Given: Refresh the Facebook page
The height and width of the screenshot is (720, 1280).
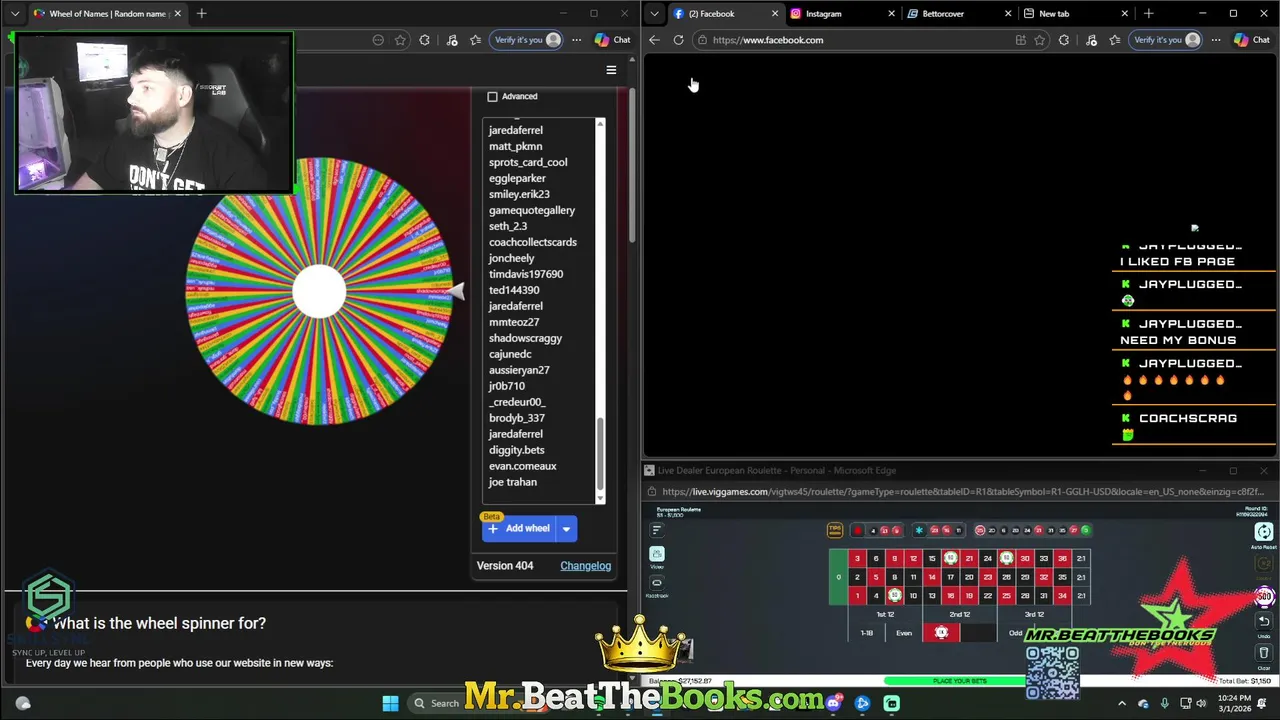Looking at the screenshot, I should (x=678, y=40).
